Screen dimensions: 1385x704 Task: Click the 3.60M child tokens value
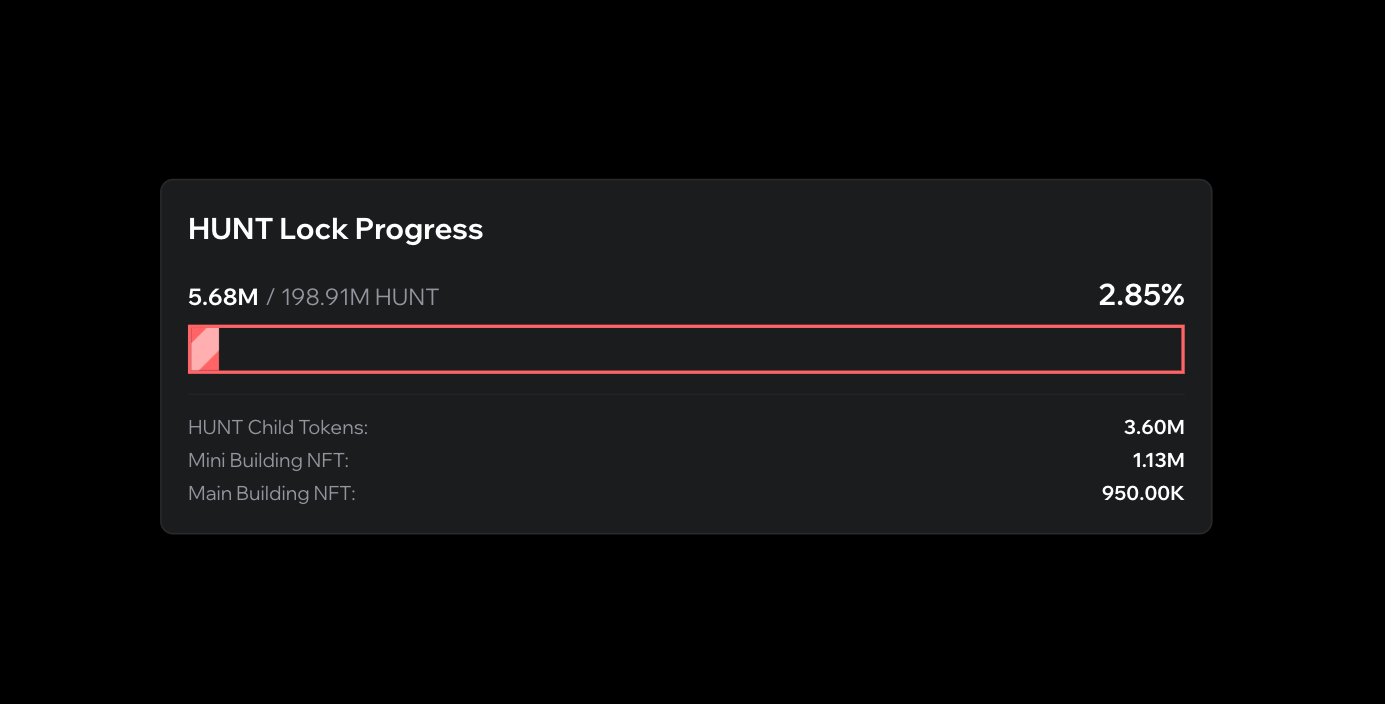tap(1154, 428)
